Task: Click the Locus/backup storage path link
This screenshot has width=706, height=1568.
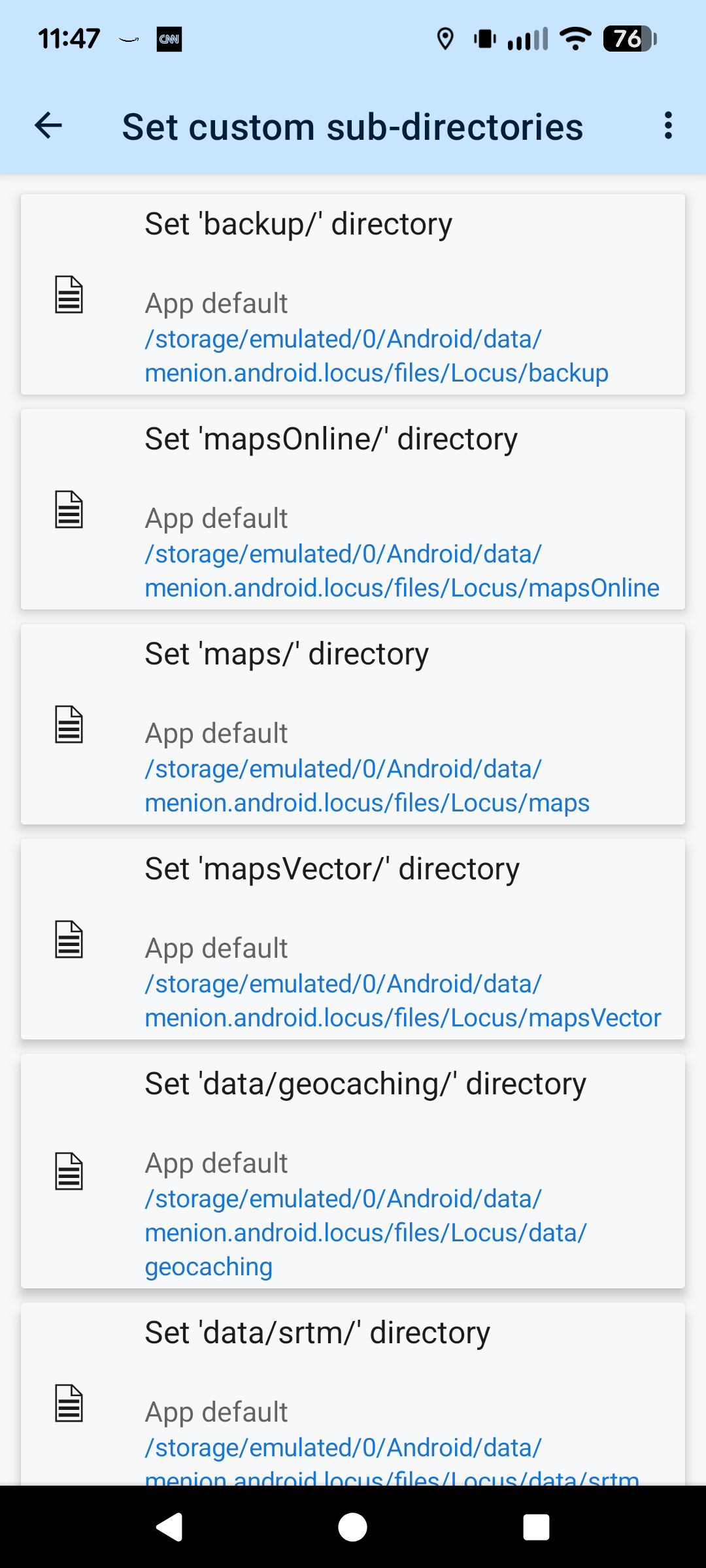Action: [x=376, y=356]
